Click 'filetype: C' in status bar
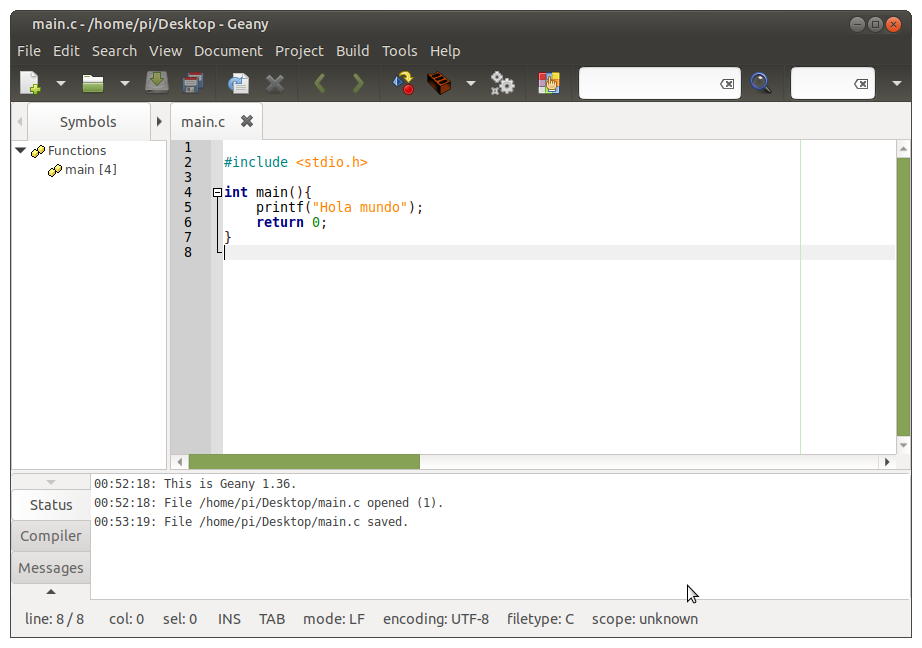 click(540, 619)
